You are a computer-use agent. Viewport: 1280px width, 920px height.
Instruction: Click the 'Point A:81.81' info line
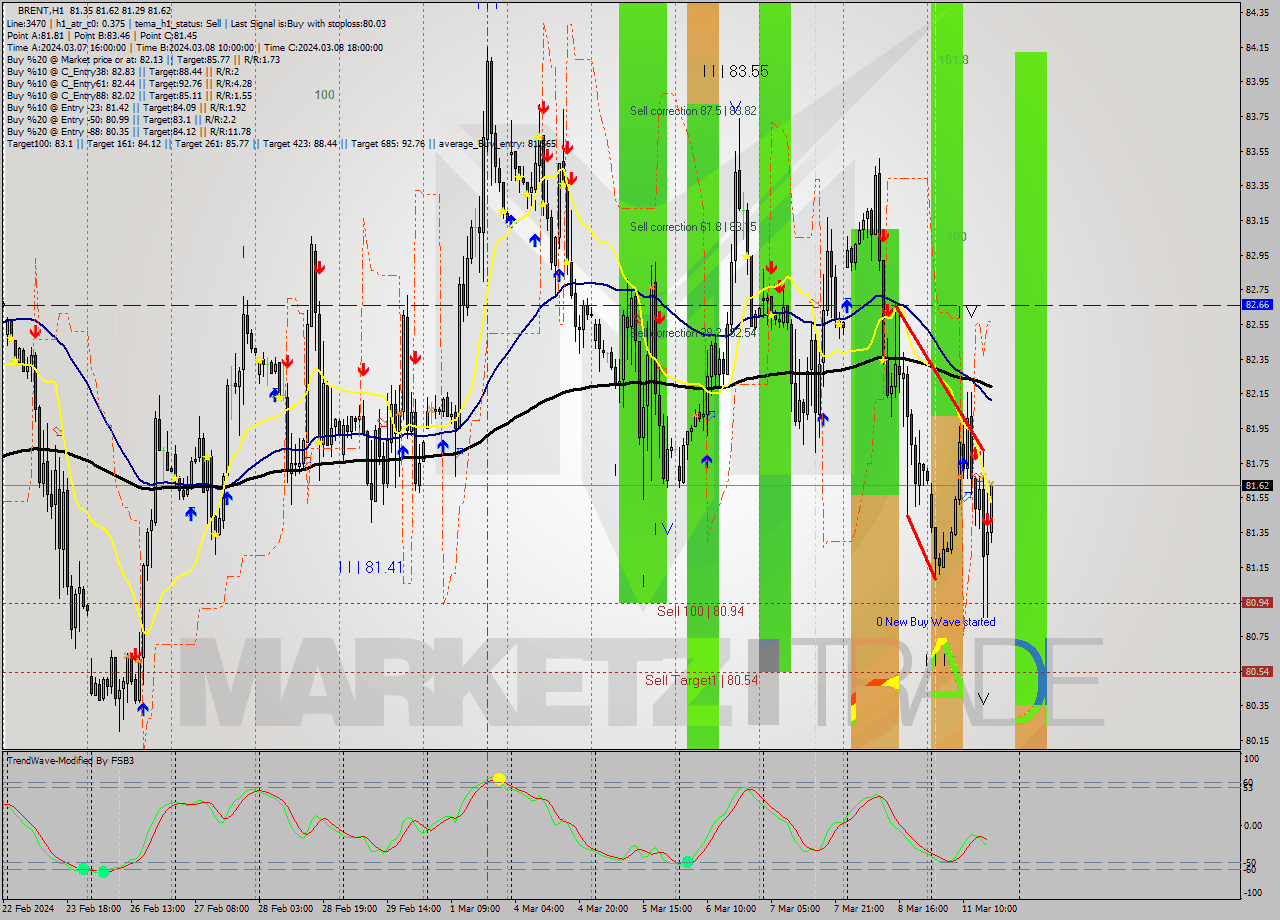(x=101, y=35)
